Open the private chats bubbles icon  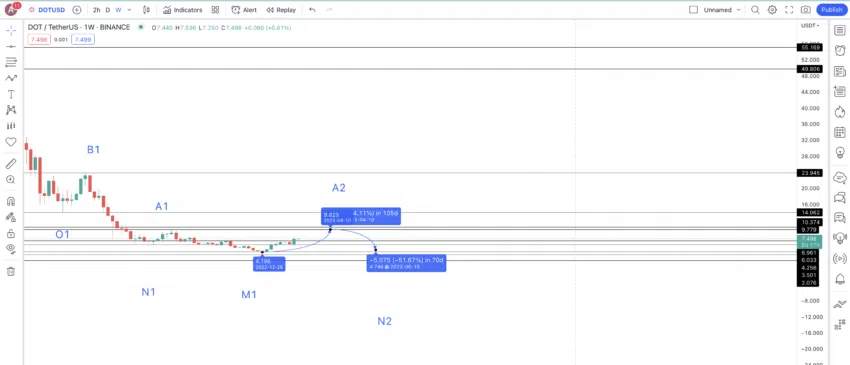[x=840, y=197]
